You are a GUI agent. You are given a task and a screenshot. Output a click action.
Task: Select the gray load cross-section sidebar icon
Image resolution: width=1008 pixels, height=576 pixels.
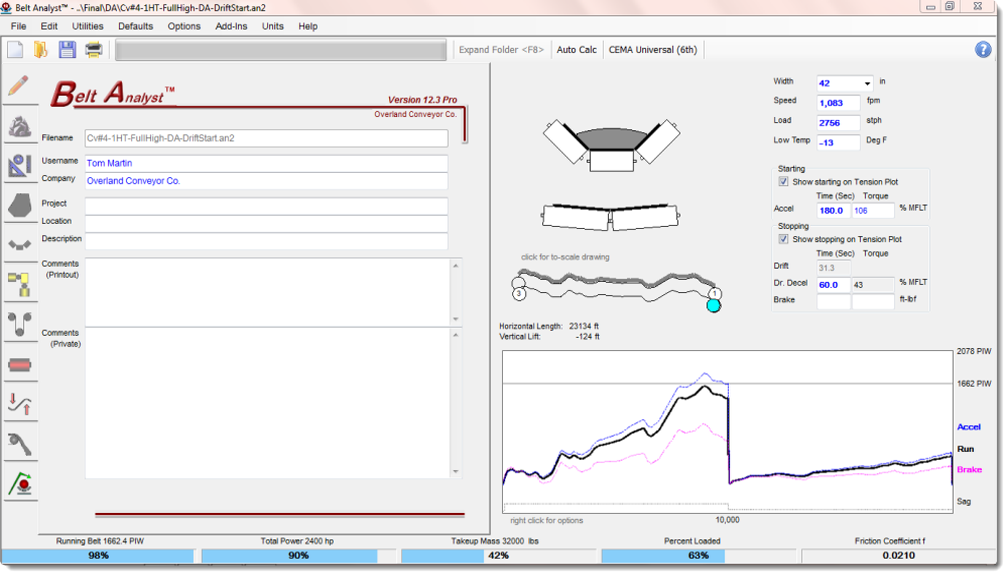[20, 206]
